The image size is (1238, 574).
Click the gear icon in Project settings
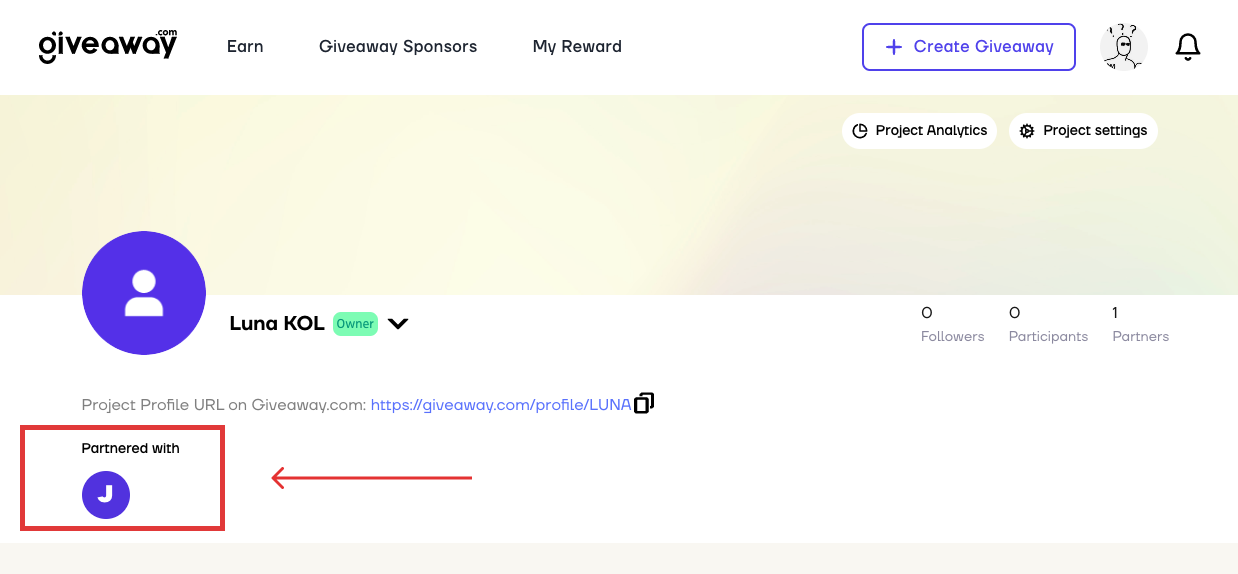coord(1027,131)
